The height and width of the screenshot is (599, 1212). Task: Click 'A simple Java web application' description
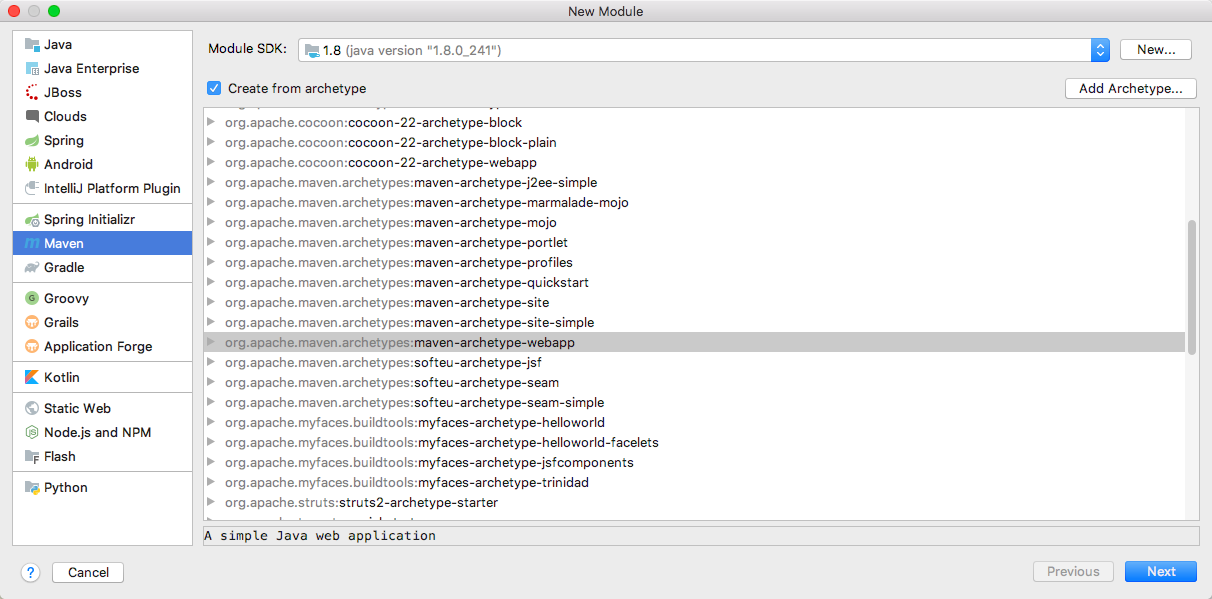320,536
